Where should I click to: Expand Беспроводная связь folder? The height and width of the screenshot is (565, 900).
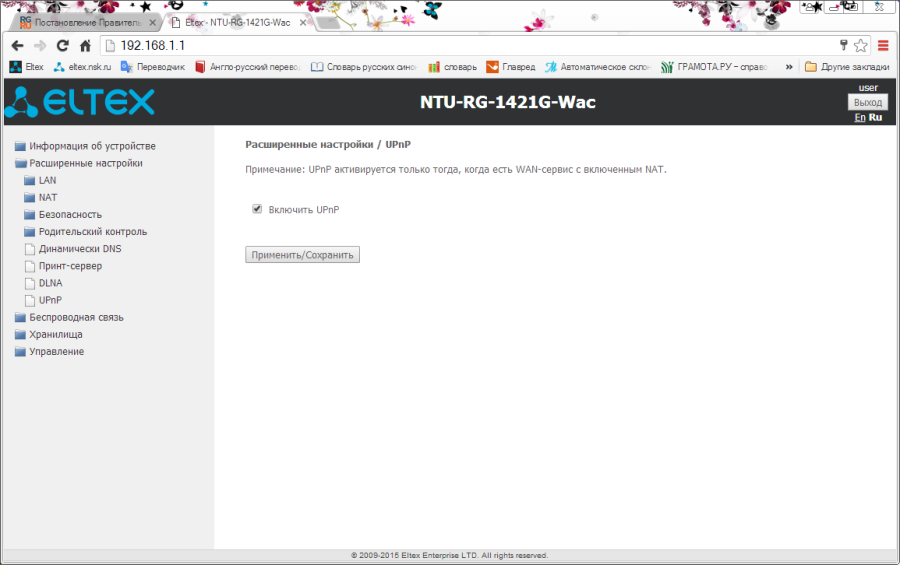point(69,318)
